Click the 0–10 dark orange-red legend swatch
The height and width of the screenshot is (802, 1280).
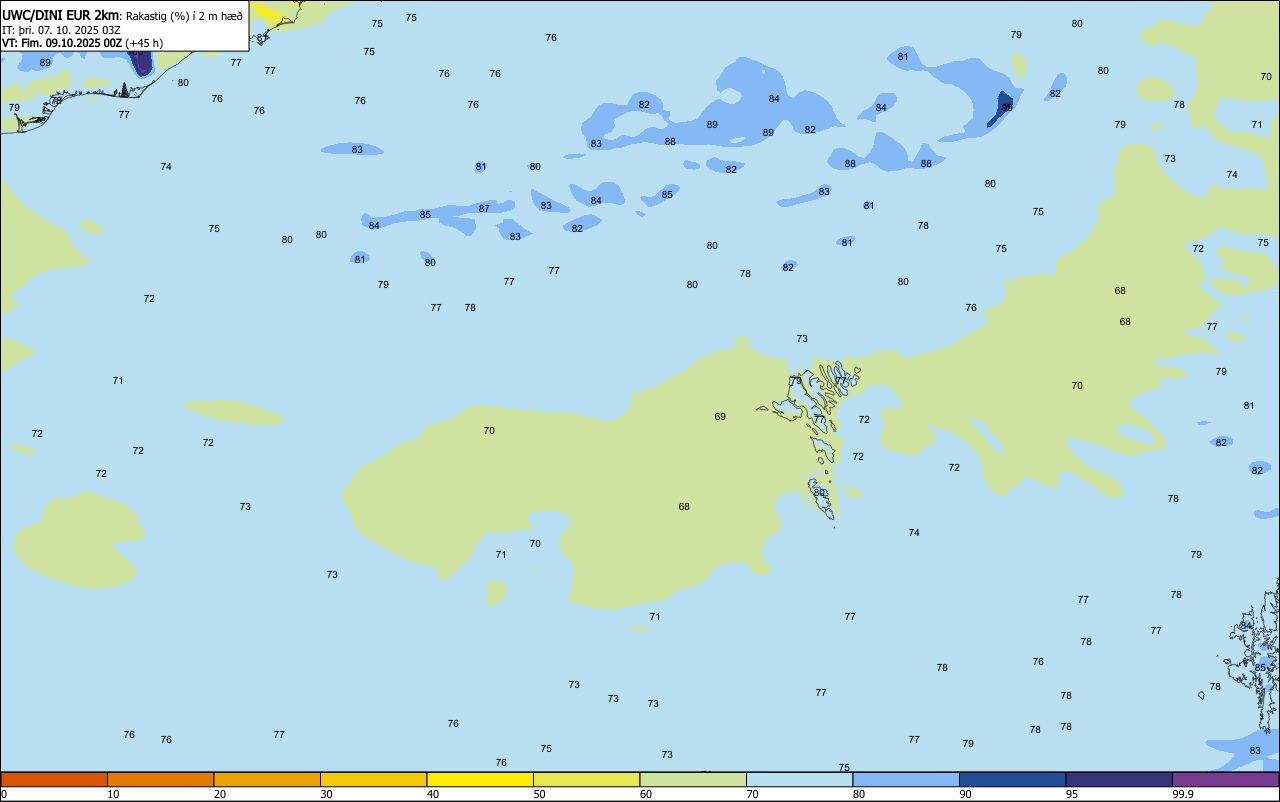point(54,779)
